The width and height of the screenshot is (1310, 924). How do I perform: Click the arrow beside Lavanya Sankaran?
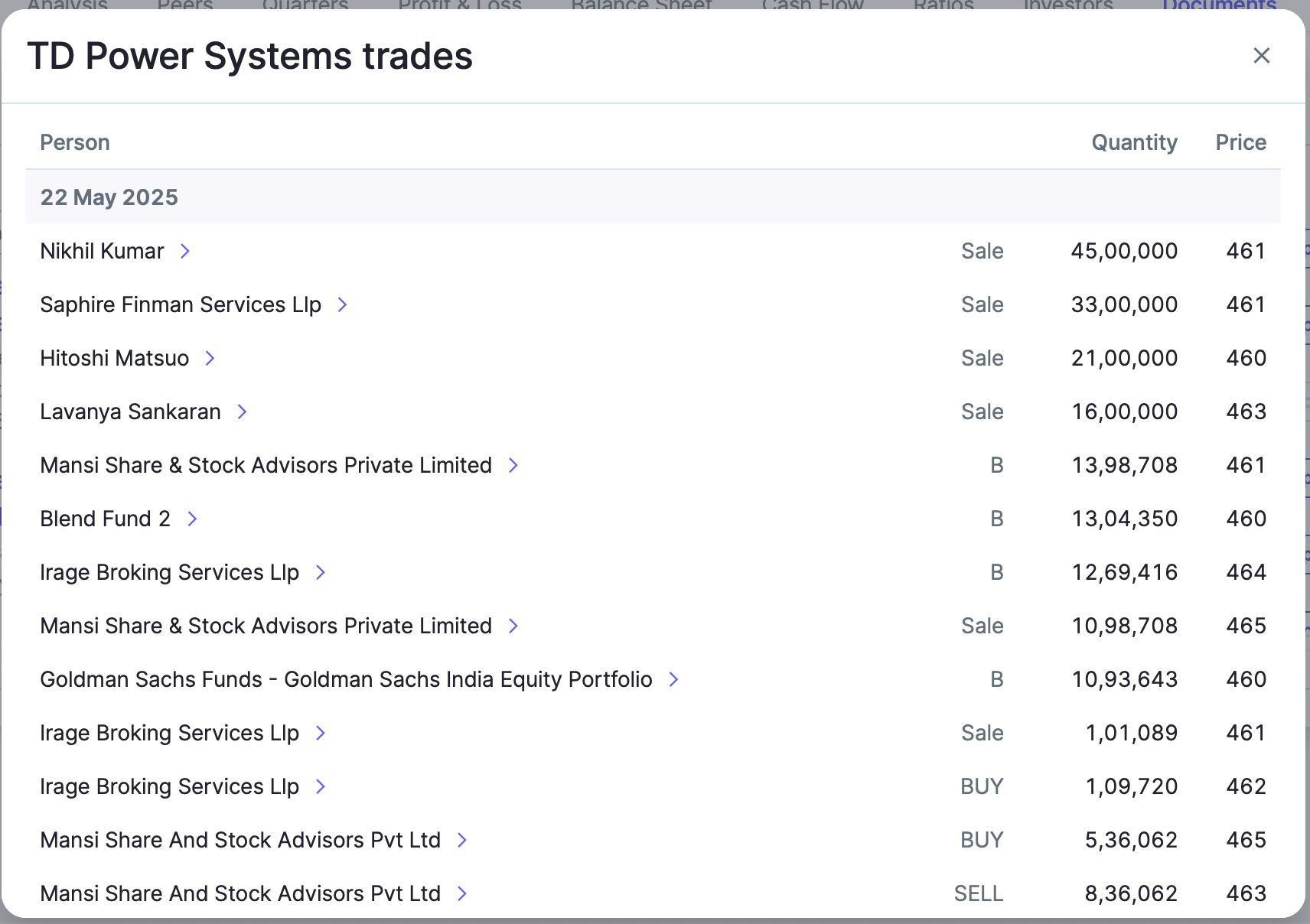click(243, 412)
